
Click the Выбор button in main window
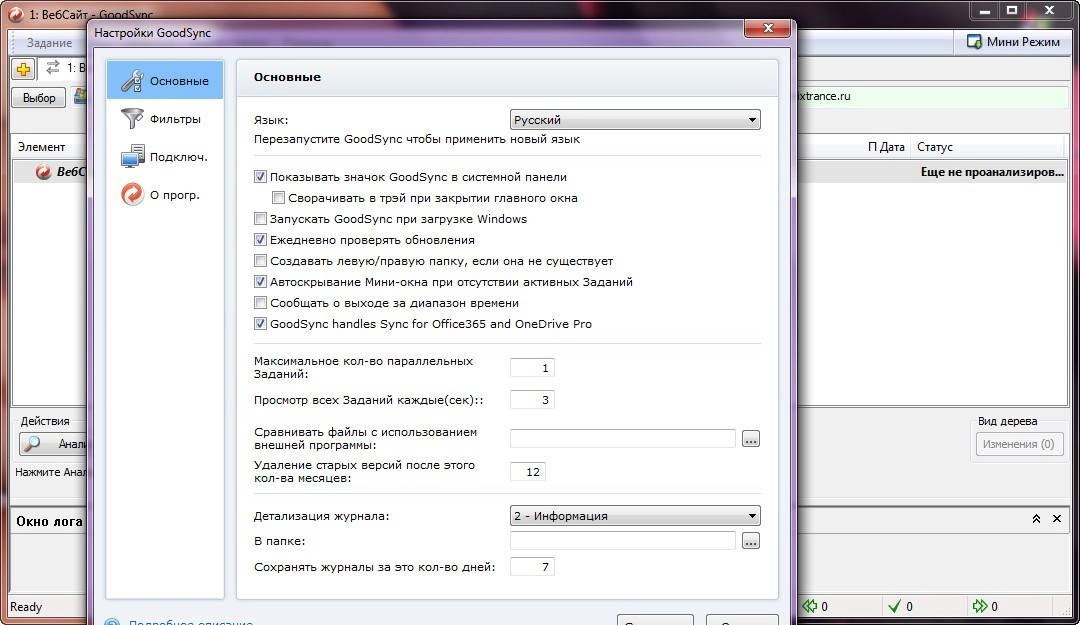pyautogui.click(x=39, y=98)
